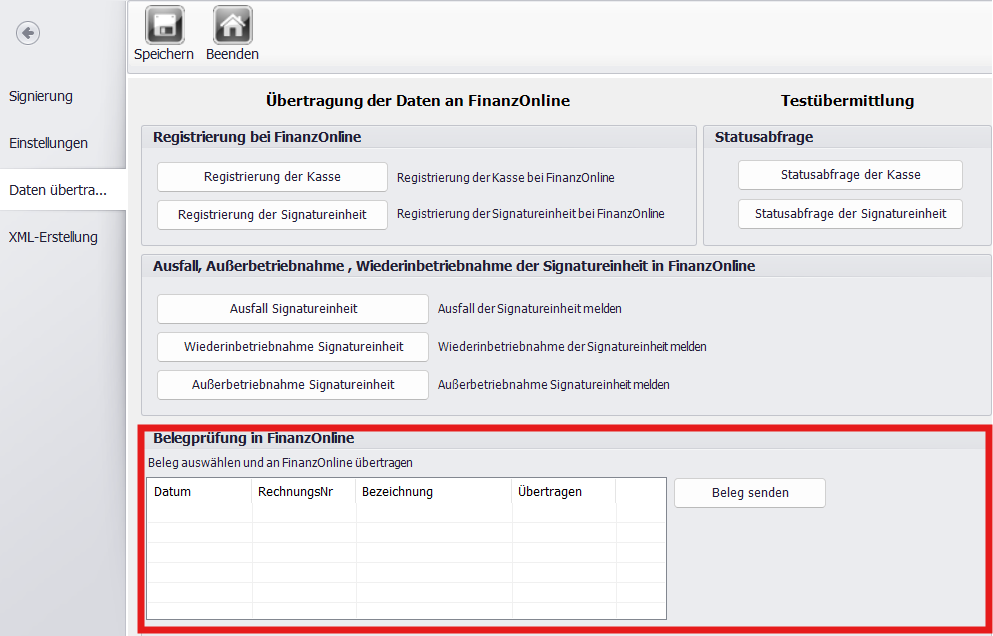The height and width of the screenshot is (636, 993).
Task: Select the Daten übertragen tab
Action: click(58, 190)
